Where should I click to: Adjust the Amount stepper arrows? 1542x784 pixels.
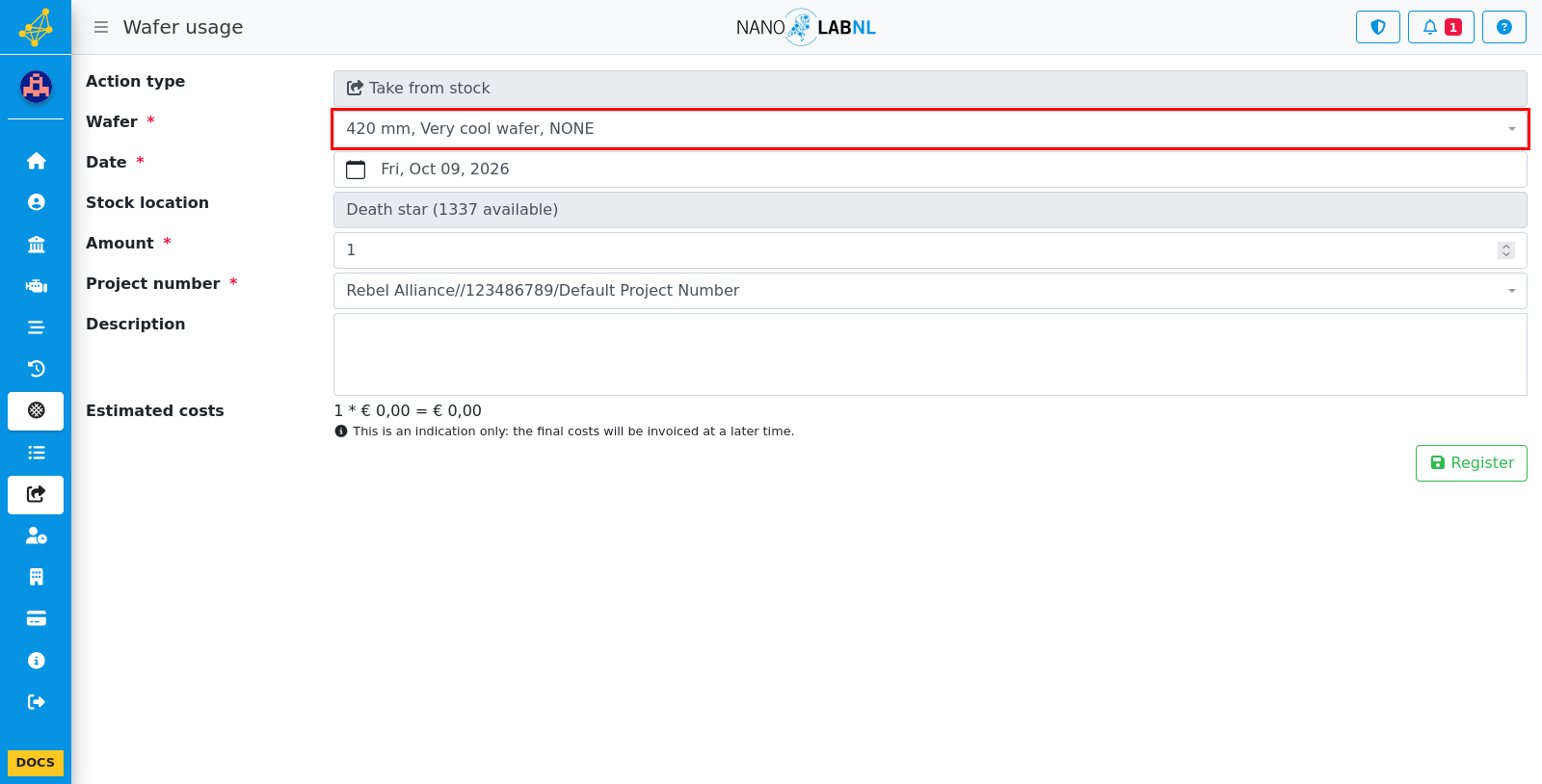(x=1506, y=250)
